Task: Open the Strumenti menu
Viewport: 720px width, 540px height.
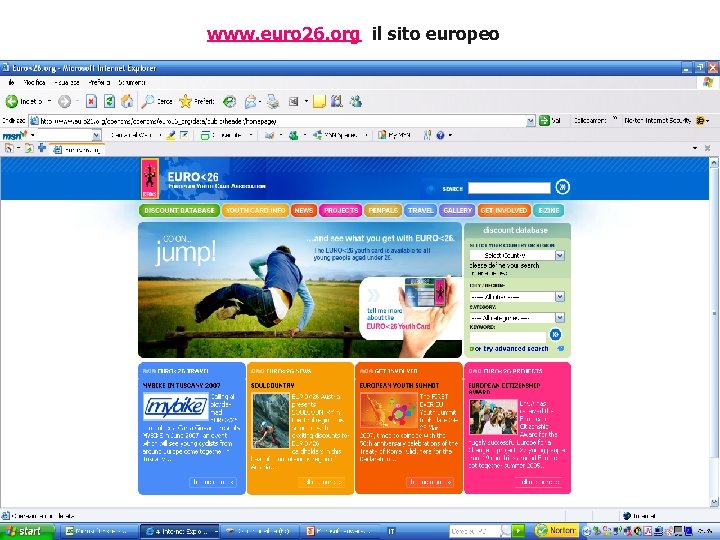Action: coord(132,83)
